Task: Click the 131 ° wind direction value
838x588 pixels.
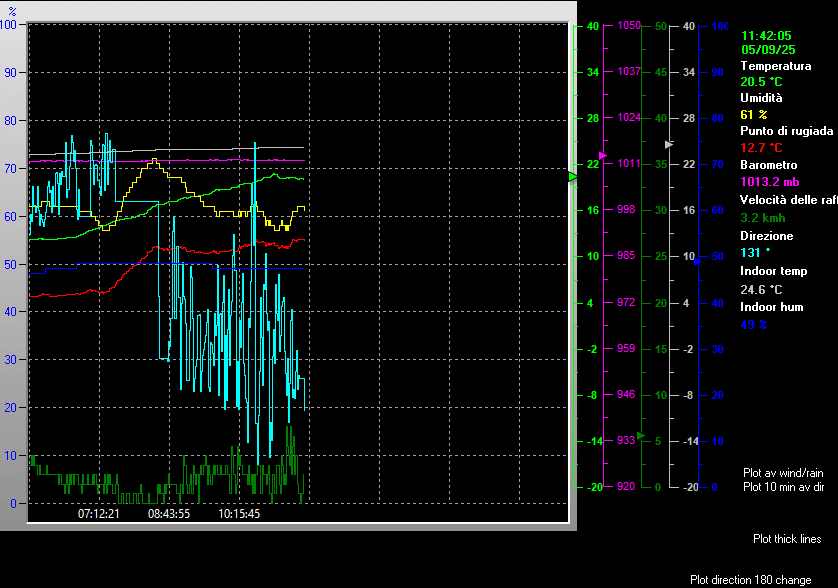Action: pyautogui.click(x=755, y=253)
